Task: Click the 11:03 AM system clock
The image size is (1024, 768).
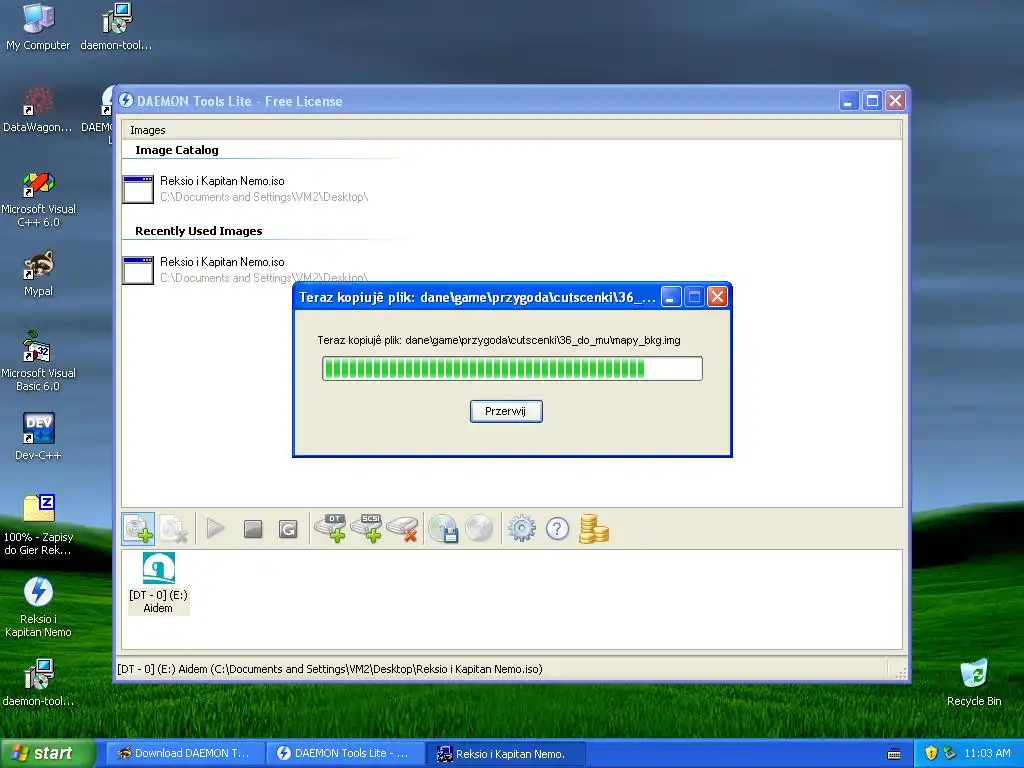Action: (x=987, y=754)
